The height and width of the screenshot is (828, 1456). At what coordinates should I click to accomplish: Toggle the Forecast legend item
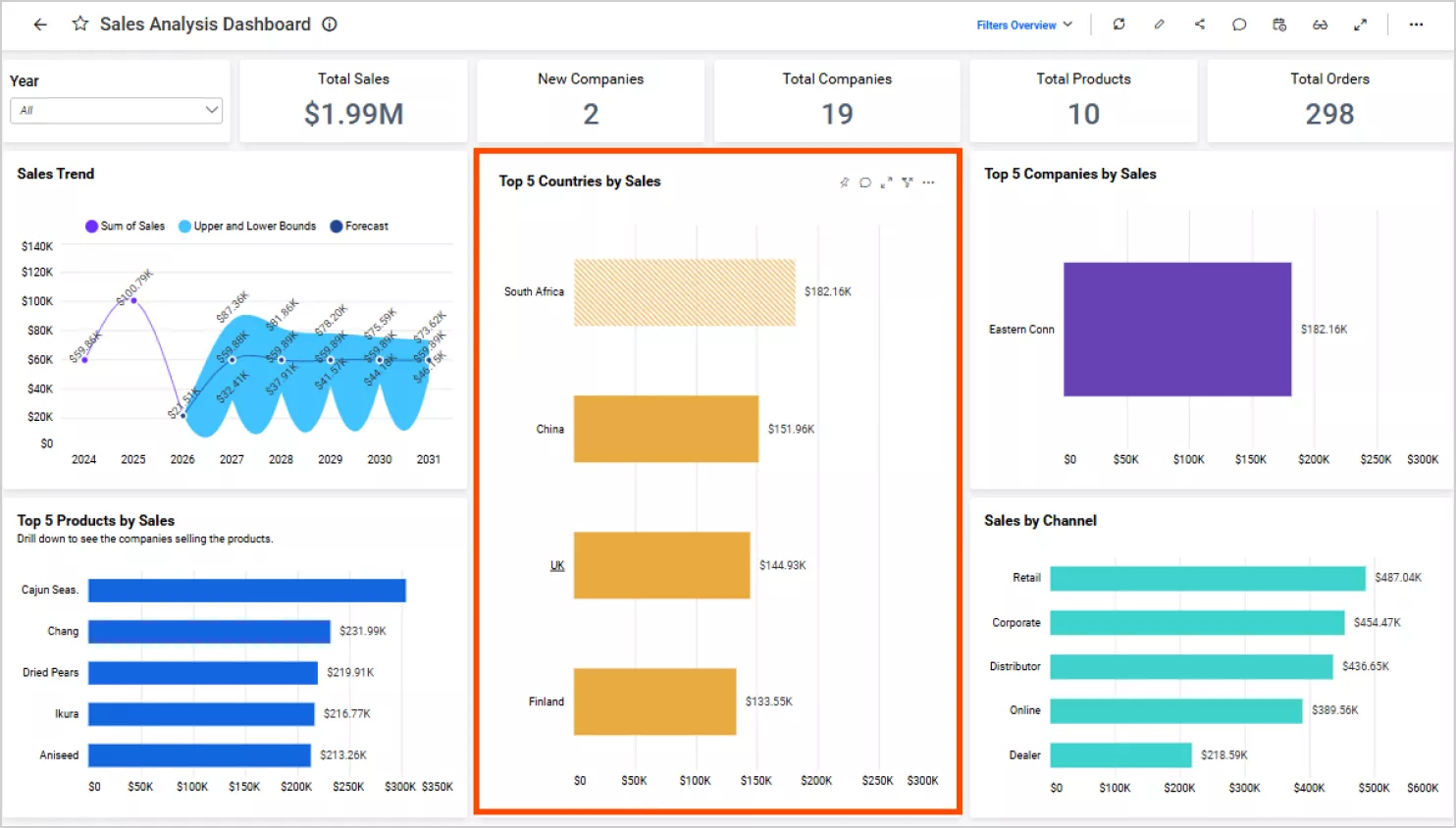click(x=359, y=226)
